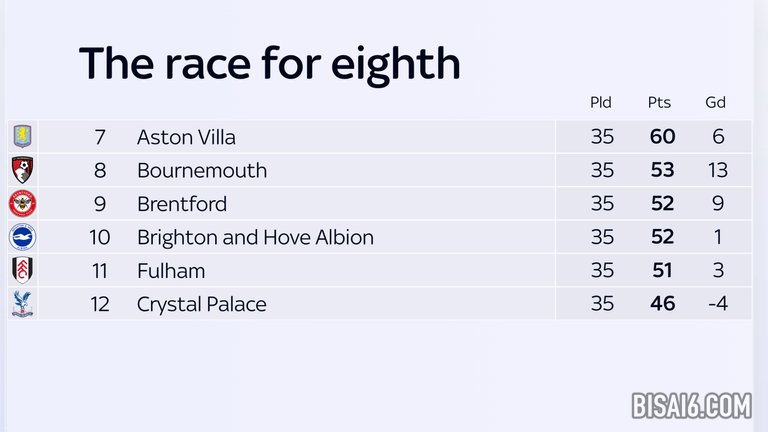The height and width of the screenshot is (432, 768).
Task: Click the Gd column header
Action: click(x=716, y=102)
